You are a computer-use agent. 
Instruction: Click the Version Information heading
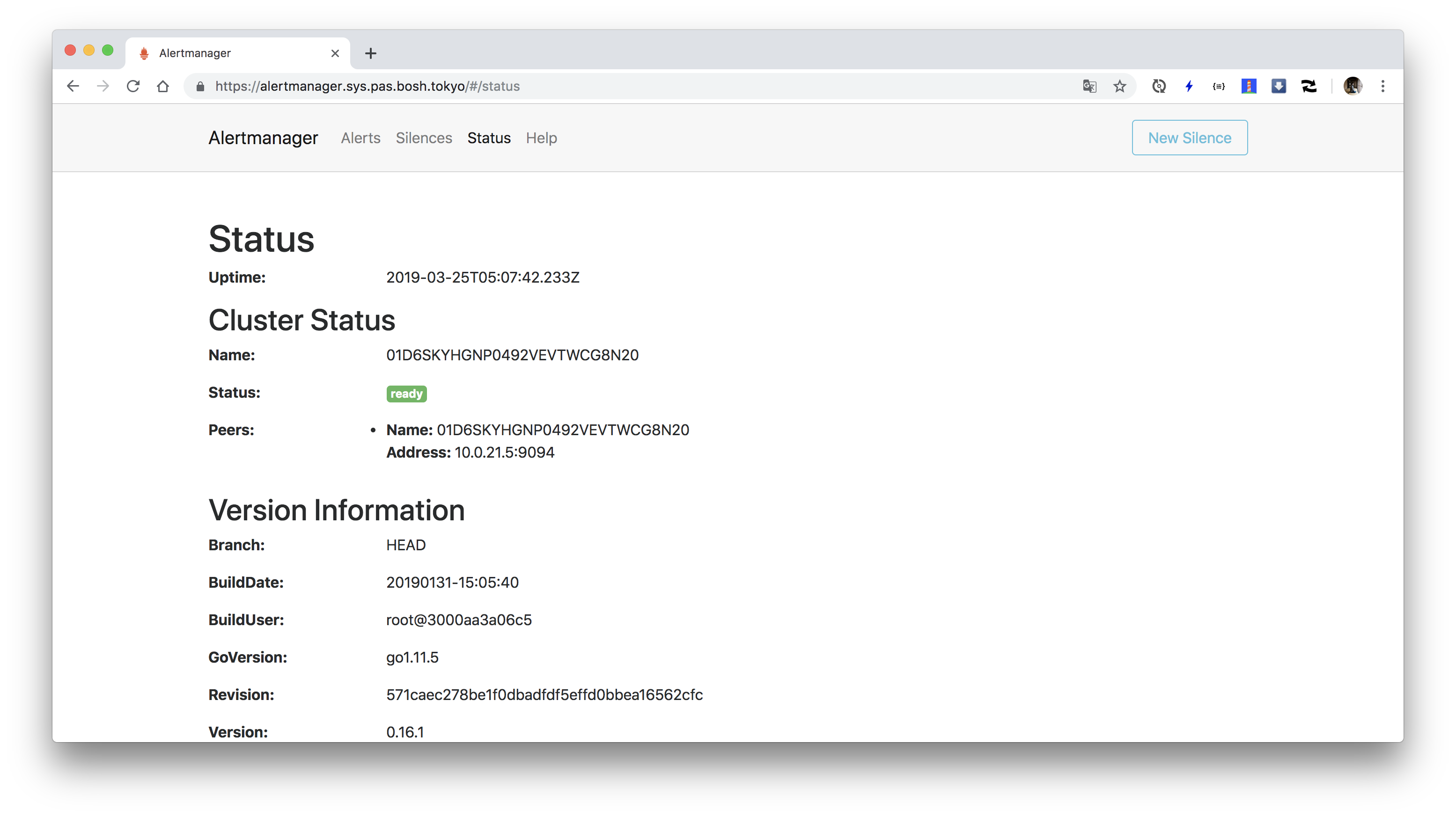(336, 510)
